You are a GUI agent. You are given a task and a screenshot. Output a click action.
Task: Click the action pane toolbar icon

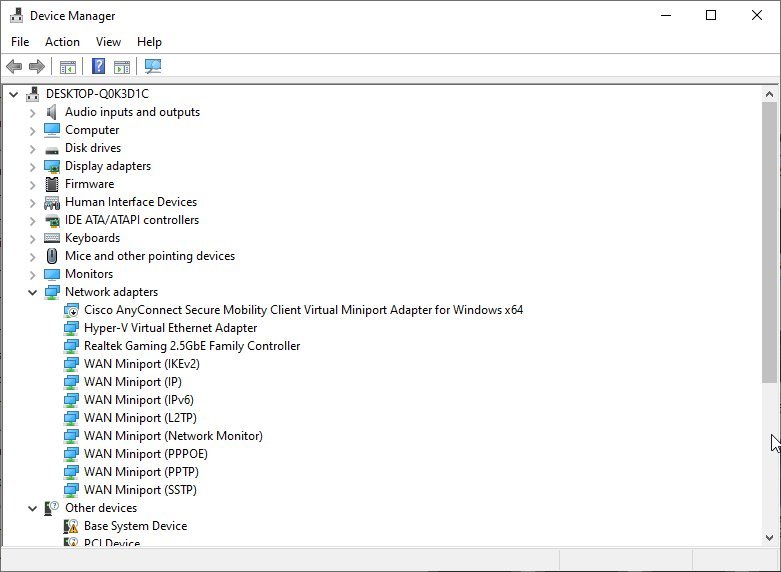coord(122,66)
